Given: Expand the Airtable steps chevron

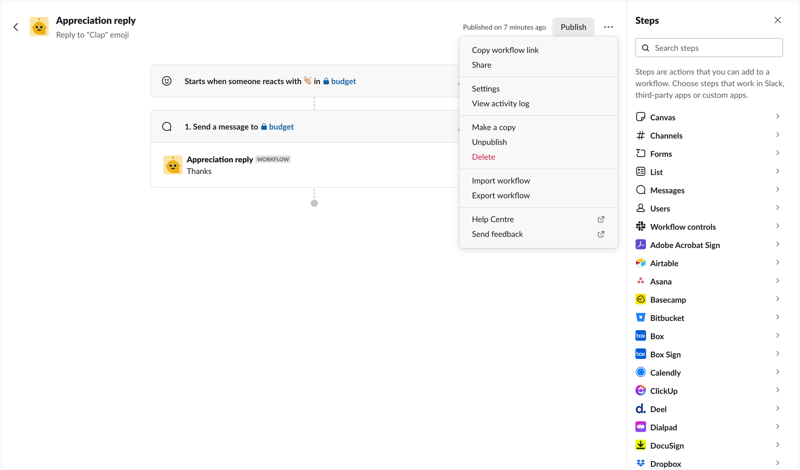Looking at the screenshot, I should coord(778,262).
